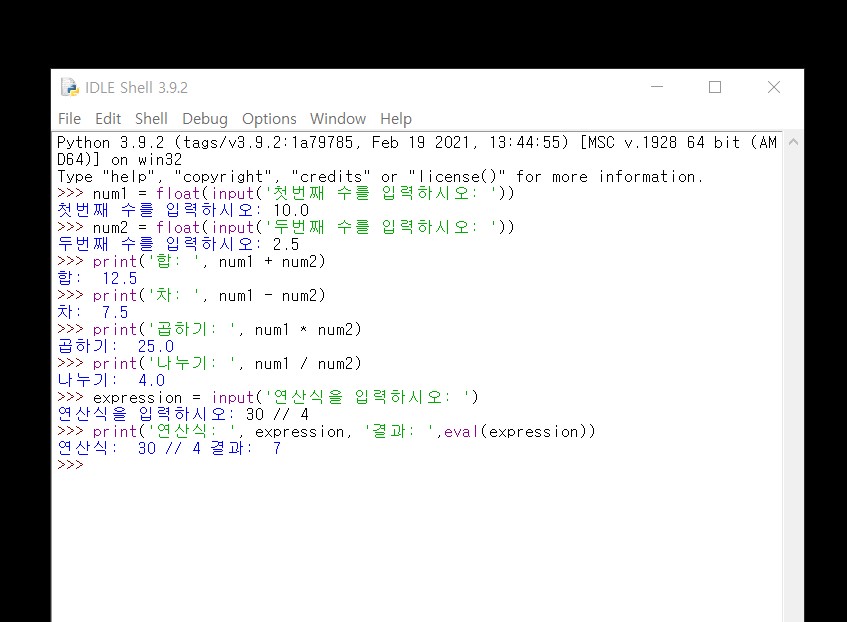Click the scrollbar up arrow
Viewport: 847px width, 622px height.
(795, 140)
